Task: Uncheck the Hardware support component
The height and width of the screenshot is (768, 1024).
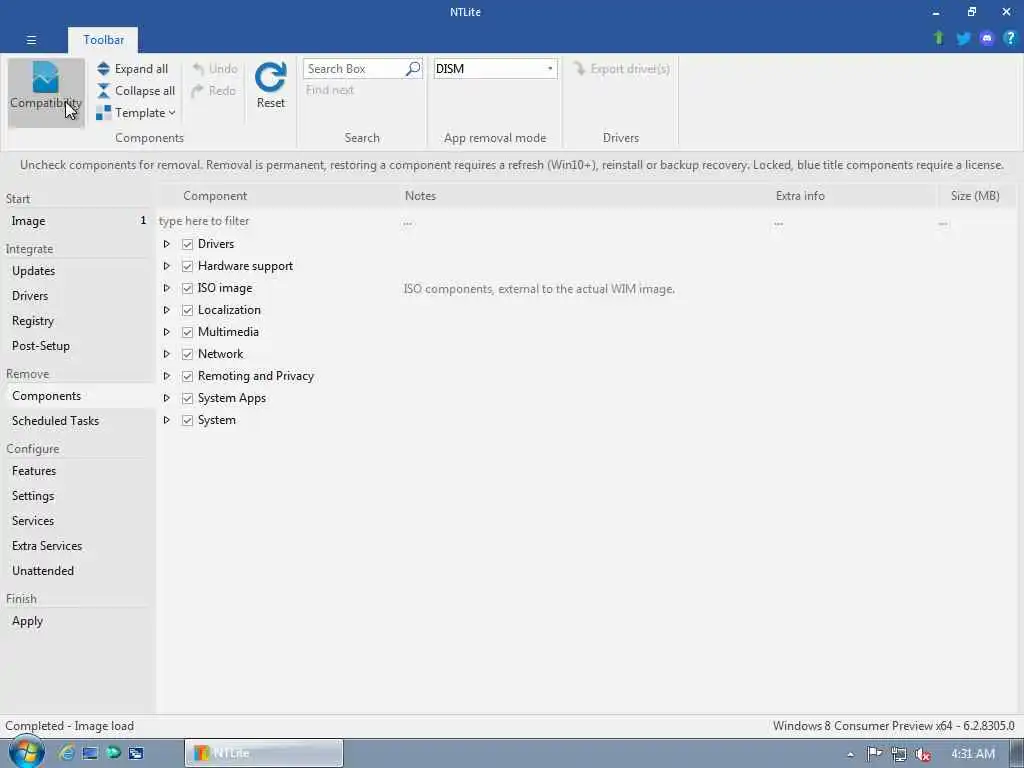Action: [x=187, y=266]
